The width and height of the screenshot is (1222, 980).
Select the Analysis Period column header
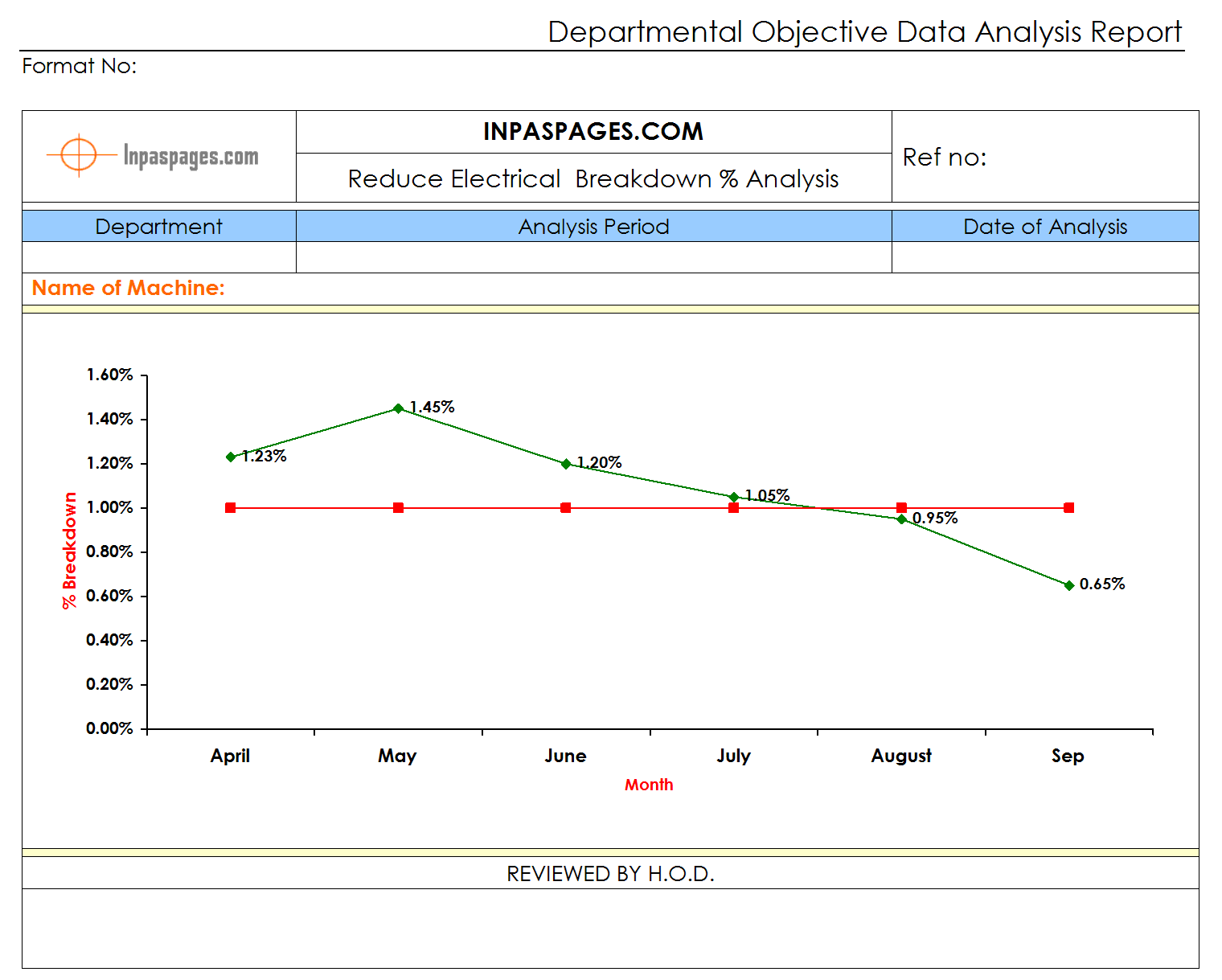coord(593,227)
